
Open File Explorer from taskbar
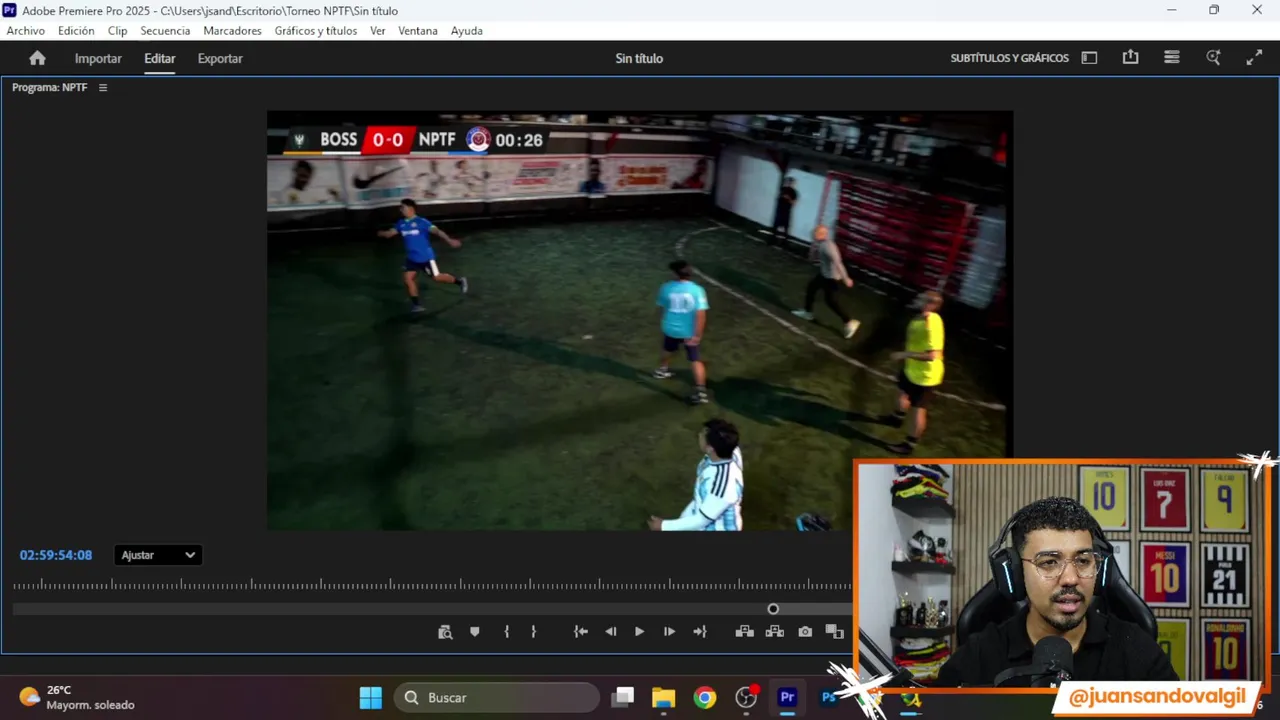[x=664, y=697]
